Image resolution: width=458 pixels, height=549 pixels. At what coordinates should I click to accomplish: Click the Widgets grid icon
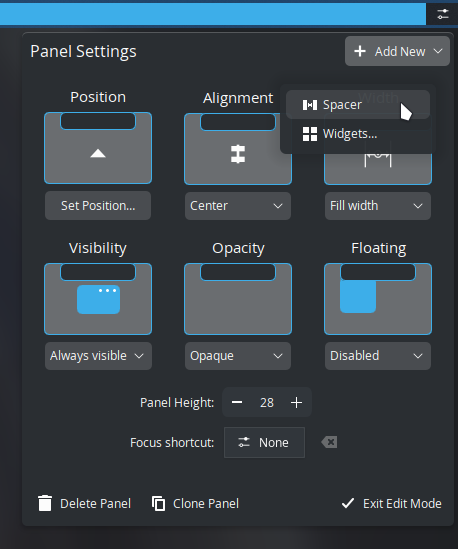pos(310,134)
